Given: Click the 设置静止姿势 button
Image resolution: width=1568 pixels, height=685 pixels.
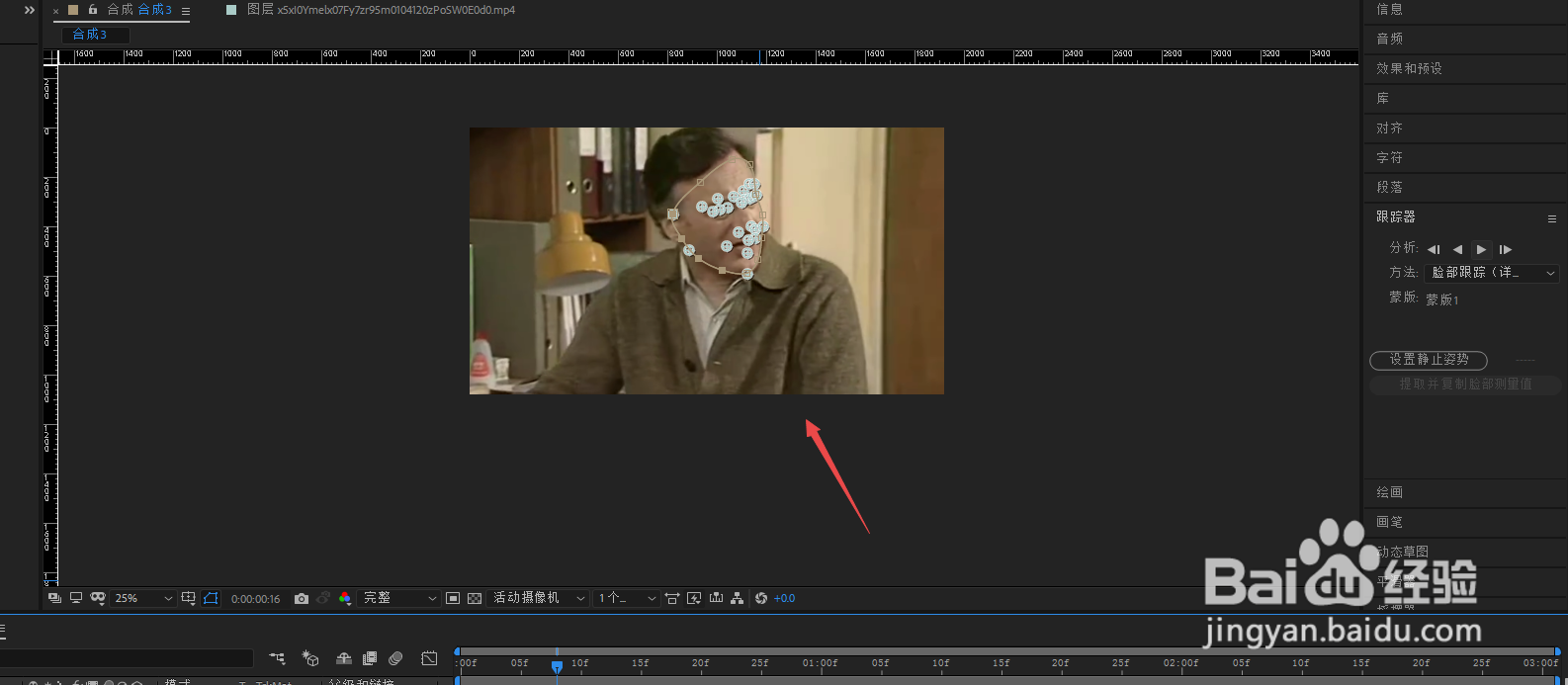Looking at the screenshot, I should (x=1429, y=360).
